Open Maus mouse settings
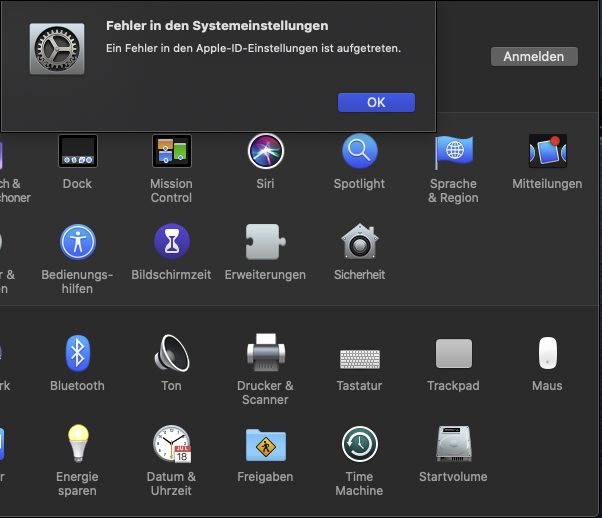 click(547, 353)
